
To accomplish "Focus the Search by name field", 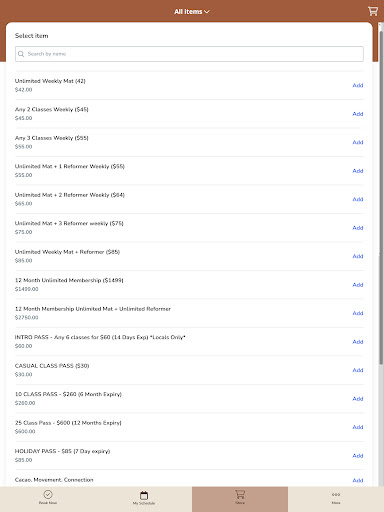I will [189, 54].
